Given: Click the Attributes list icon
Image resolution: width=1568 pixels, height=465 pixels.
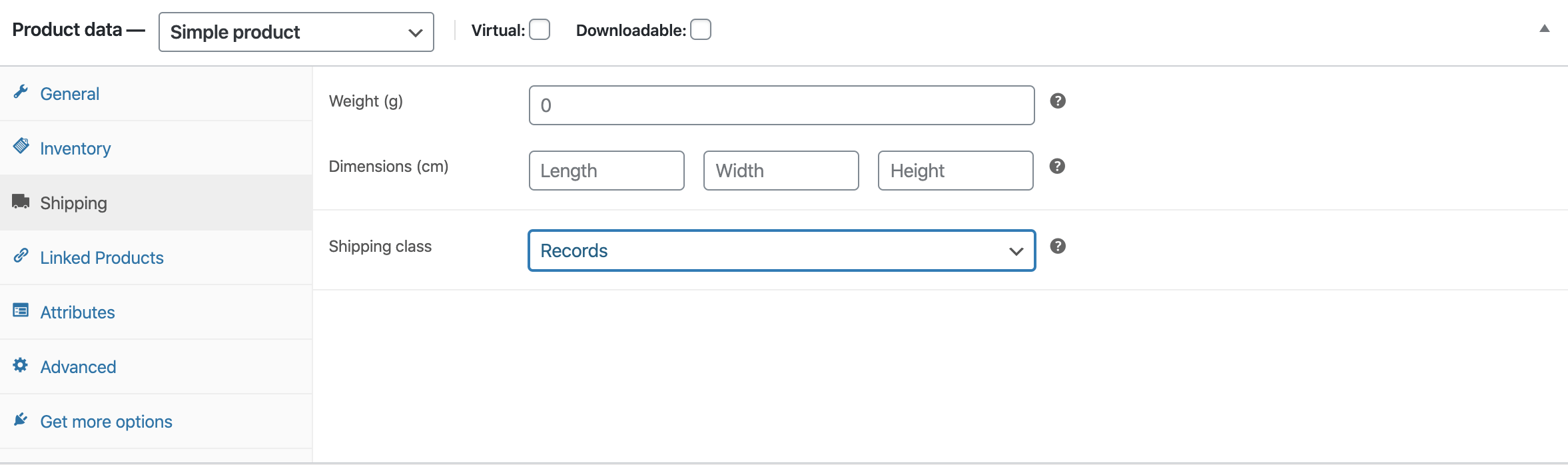Looking at the screenshot, I should [x=21, y=310].
